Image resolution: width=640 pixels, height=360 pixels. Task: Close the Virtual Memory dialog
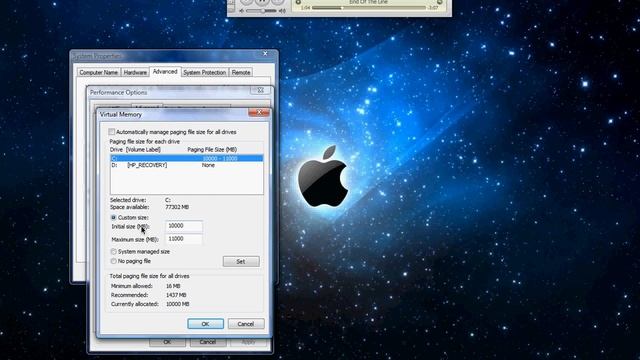coord(259,112)
